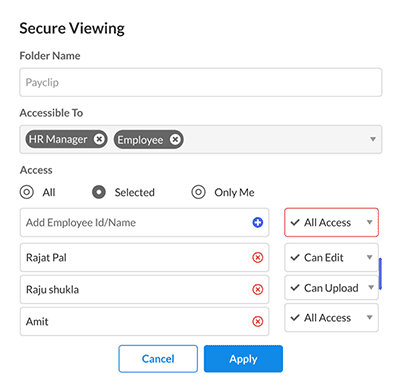Open Rajat Pal's Can Edit dropdown
400x391 pixels.
[x=331, y=257]
